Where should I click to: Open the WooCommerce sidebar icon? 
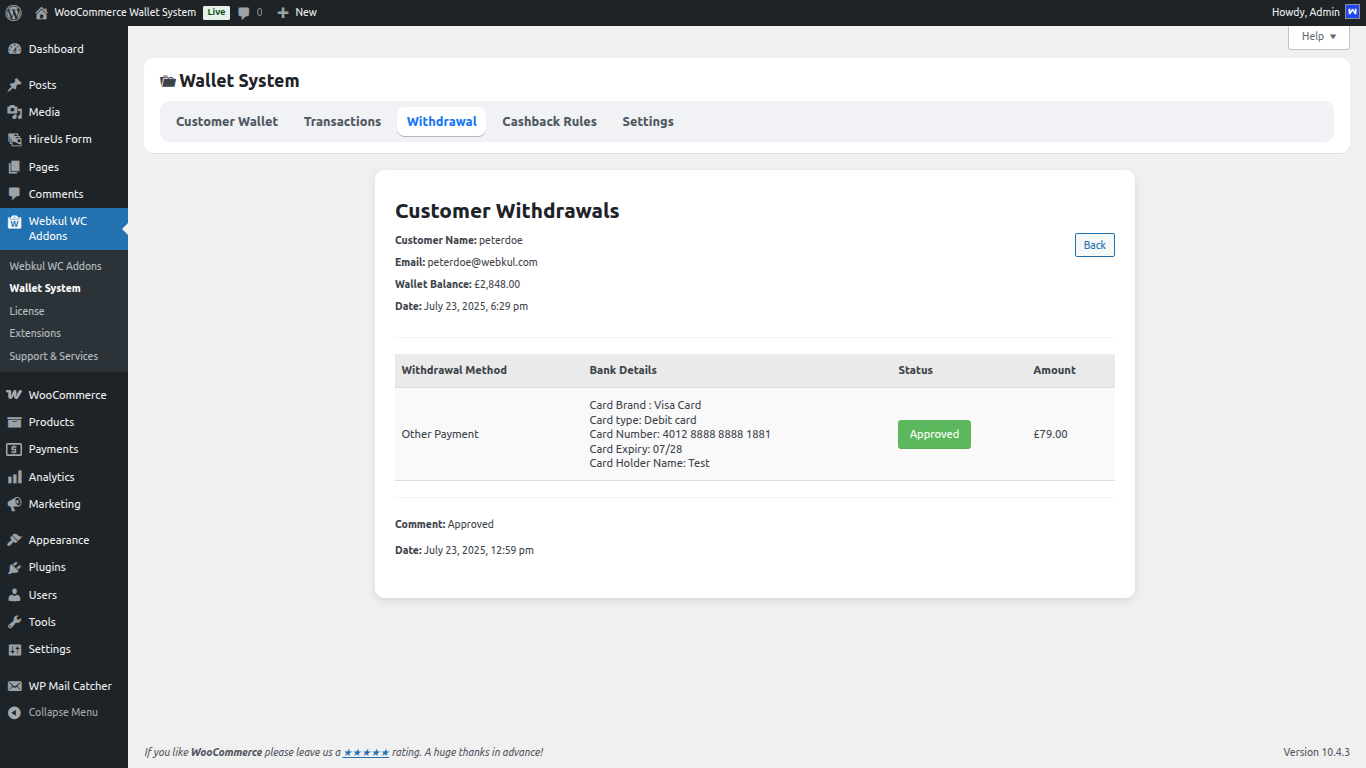click(x=14, y=394)
